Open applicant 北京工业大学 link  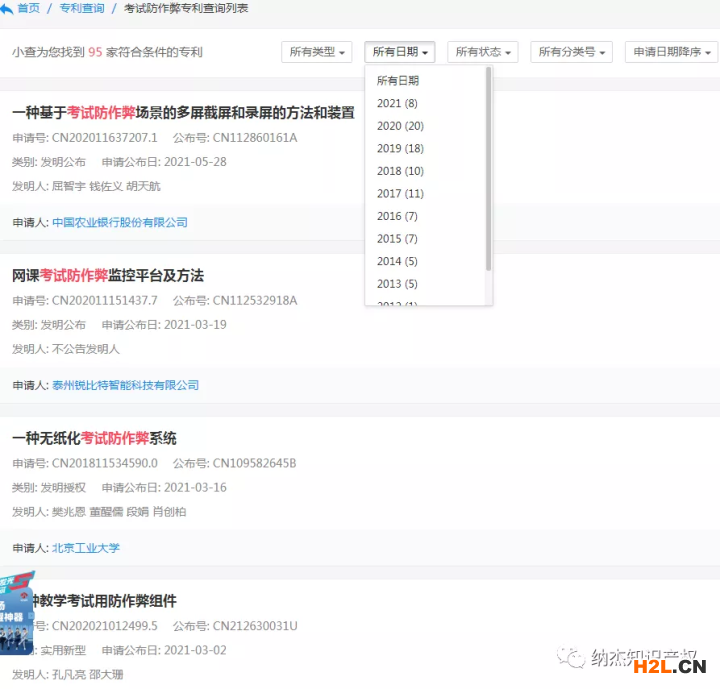tap(86, 548)
